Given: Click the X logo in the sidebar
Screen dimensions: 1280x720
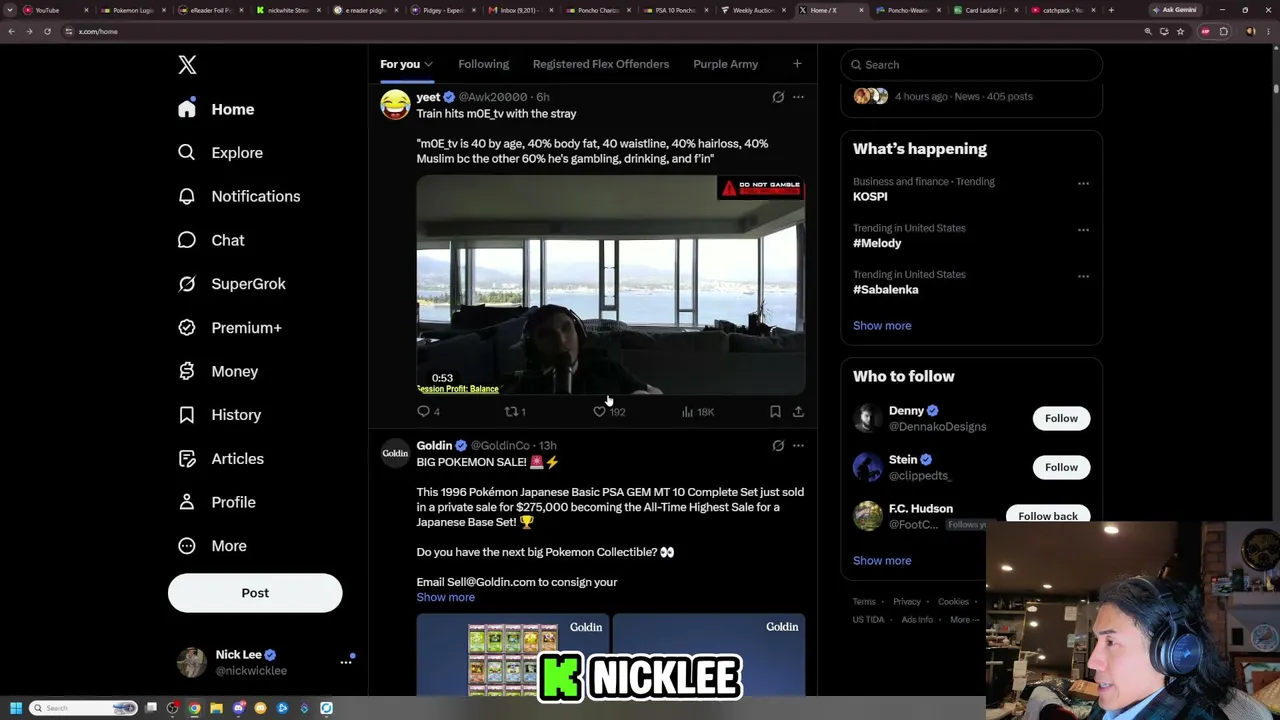Looking at the screenshot, I should click(187, 65).
